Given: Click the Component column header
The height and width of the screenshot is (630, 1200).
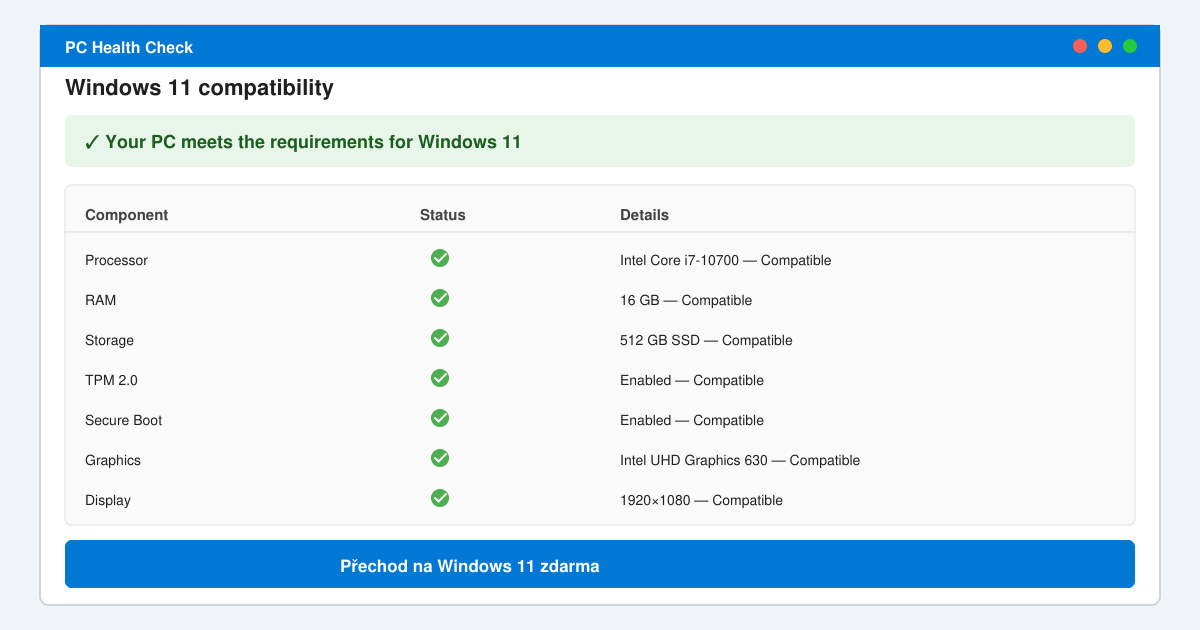Looking at the screenshot, I should tap(127, 215).
